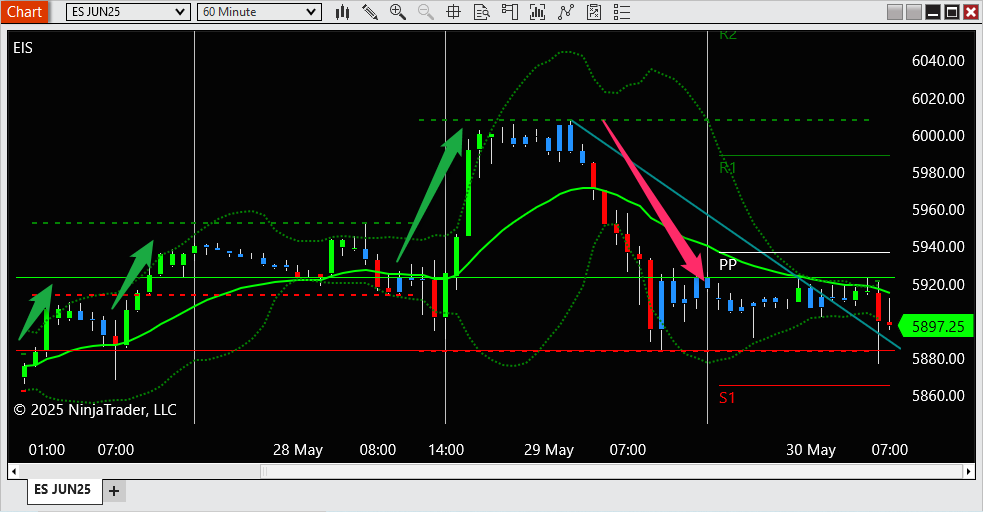
Task: Click the 5920.00 price axis label
Action: tap(938, 285)
